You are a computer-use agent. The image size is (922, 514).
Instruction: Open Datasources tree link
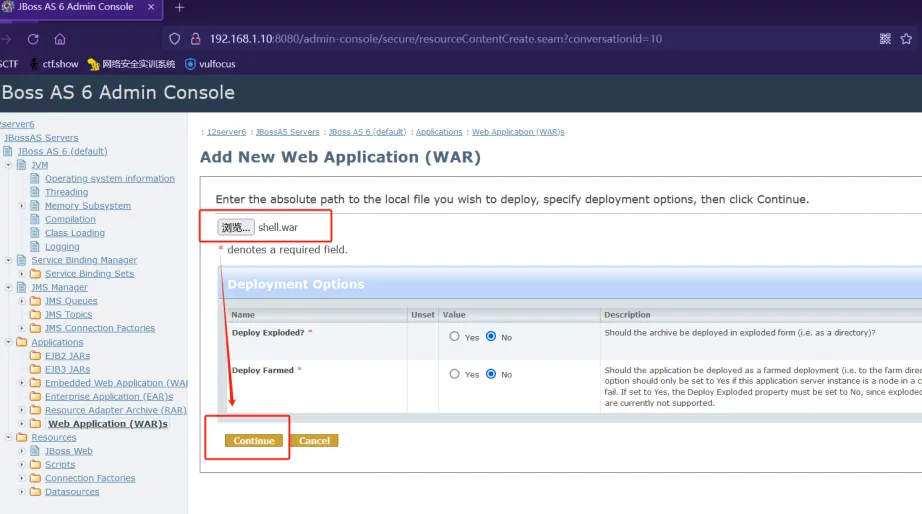coord(72,492)
